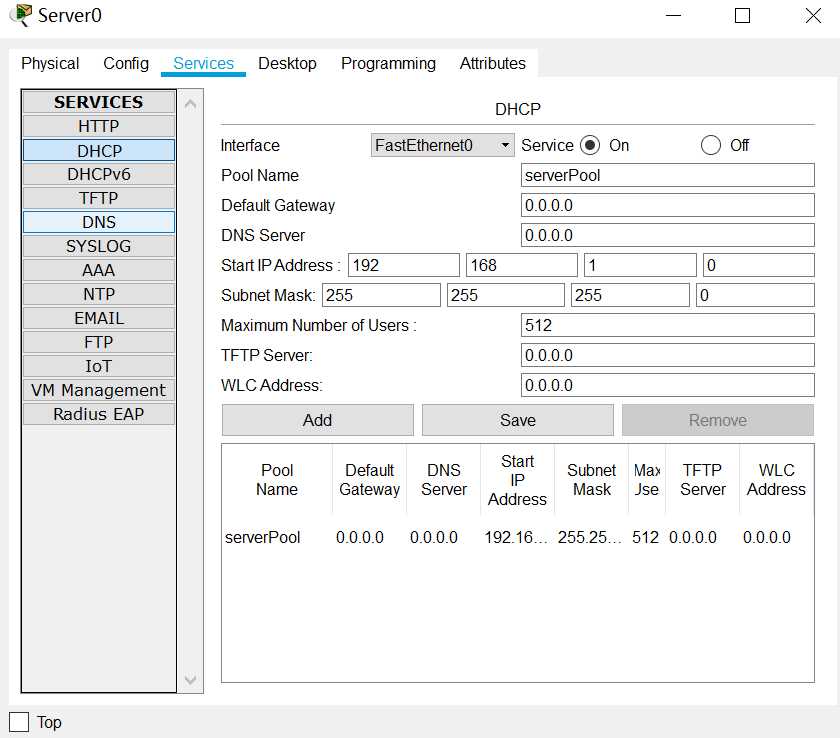Open the Attributes tab
Image resolution: width=840 pixels, height=738 pixels.
(492, 64)
